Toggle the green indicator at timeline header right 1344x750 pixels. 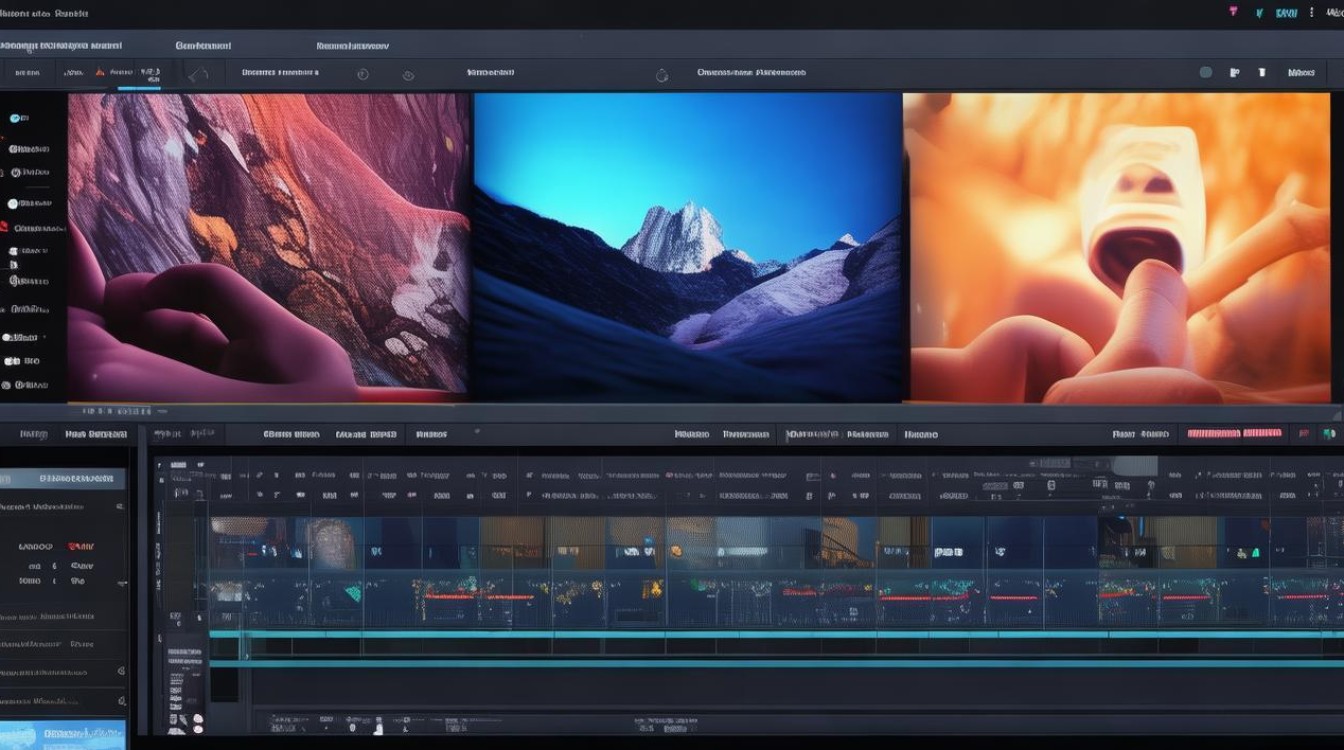1329,434
